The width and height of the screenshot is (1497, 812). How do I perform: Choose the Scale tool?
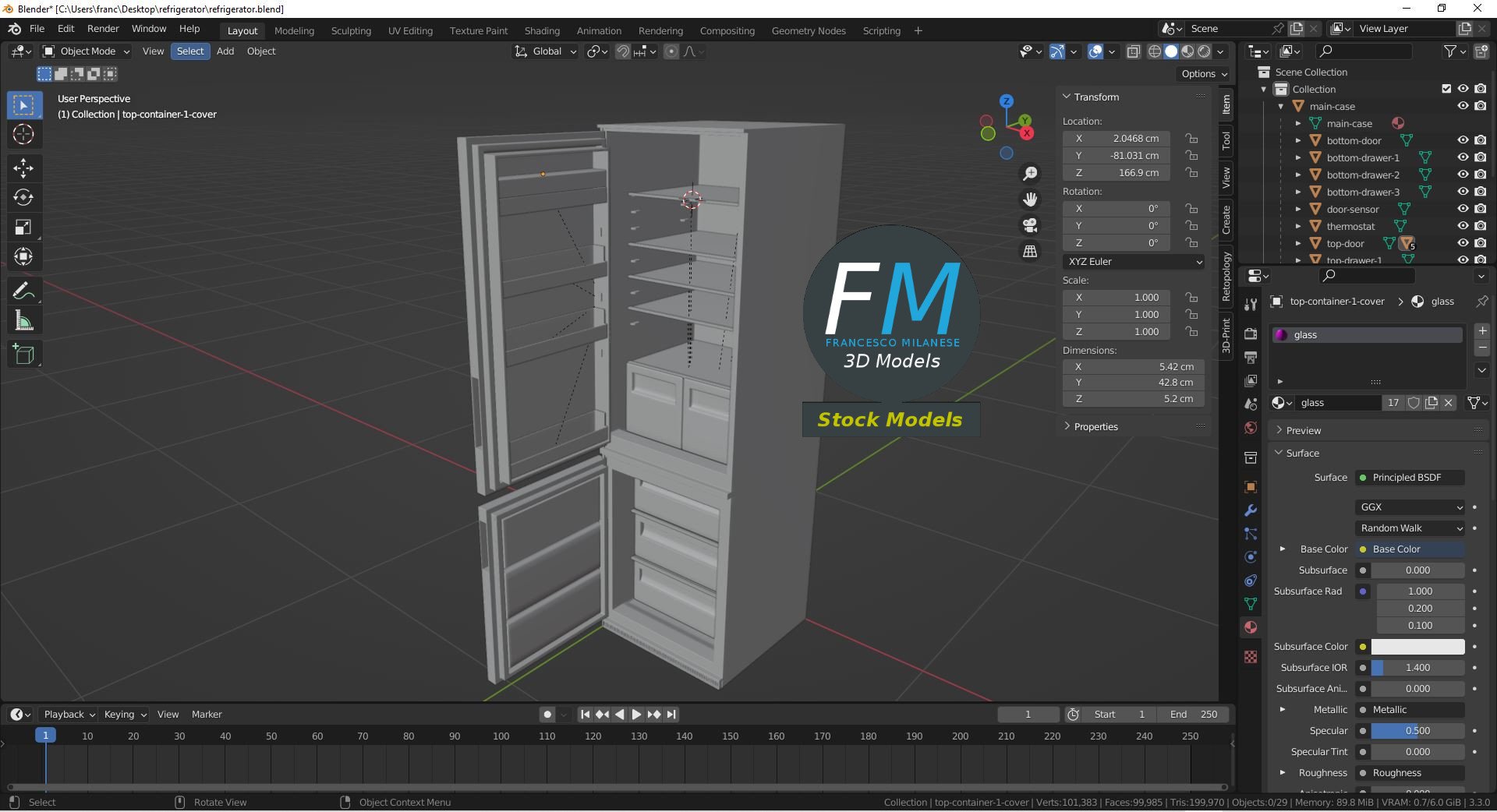[23, 227]
